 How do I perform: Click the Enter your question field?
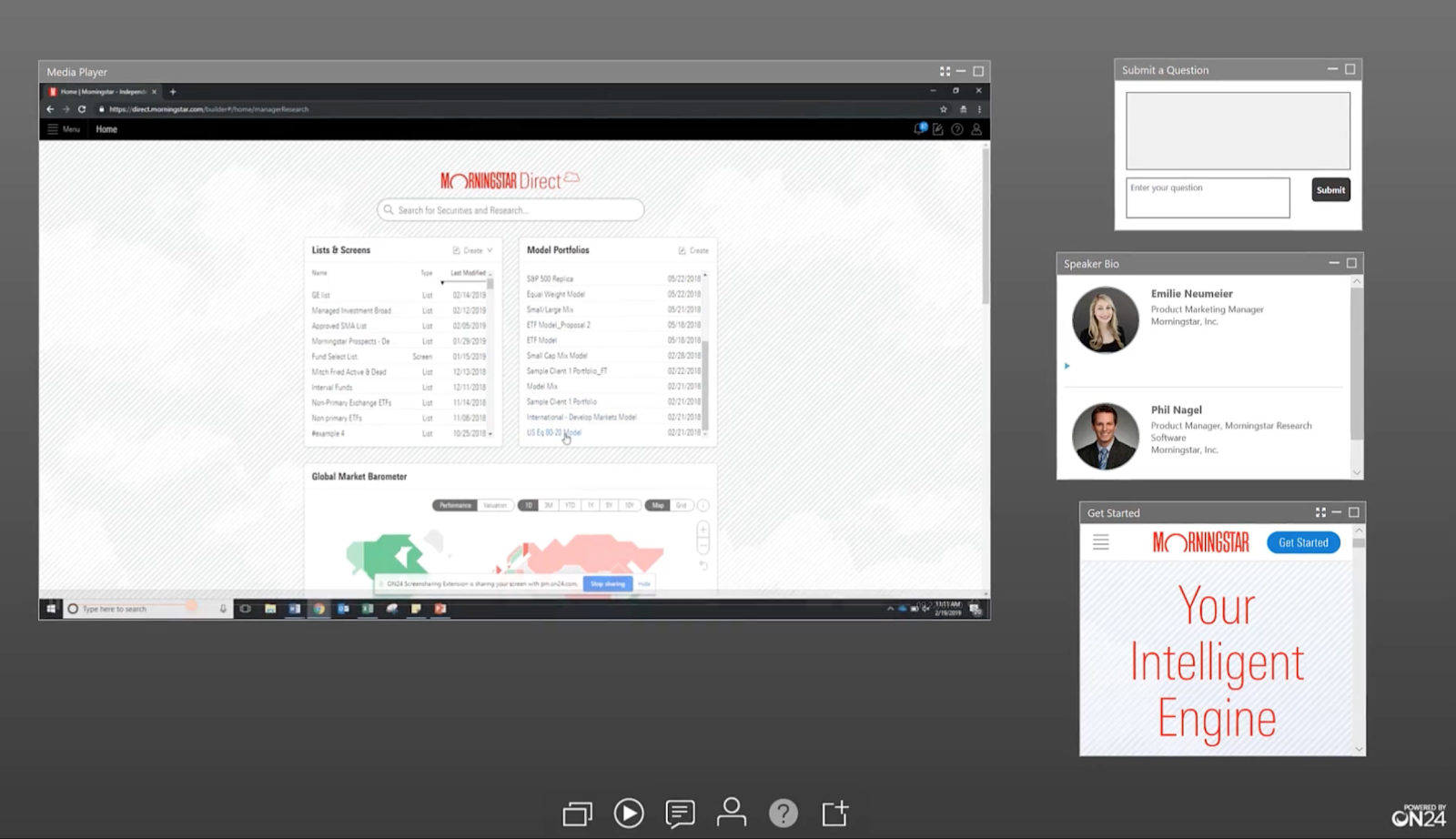(1208, 197)
